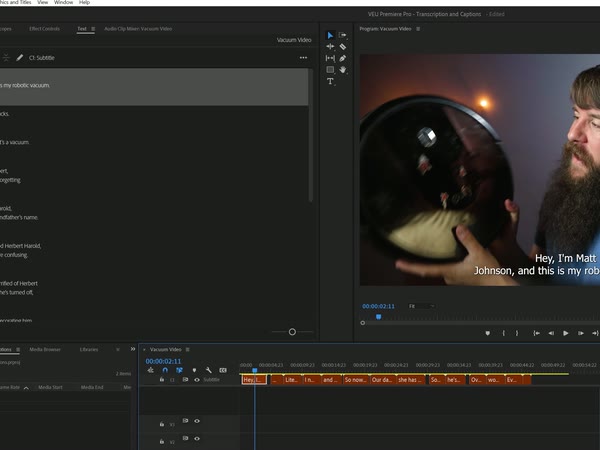Click the Text panel zoom slider handle

click(x=292, y=332)
